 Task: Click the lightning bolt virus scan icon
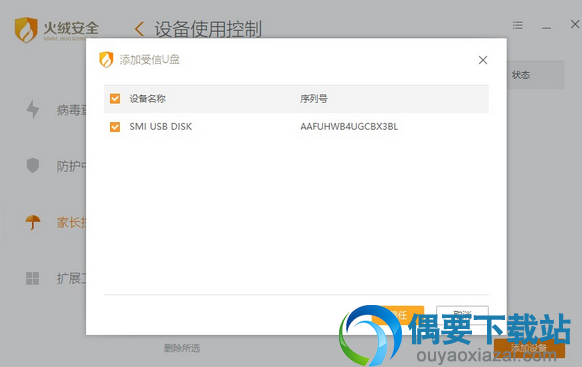(x=33, y=109)
